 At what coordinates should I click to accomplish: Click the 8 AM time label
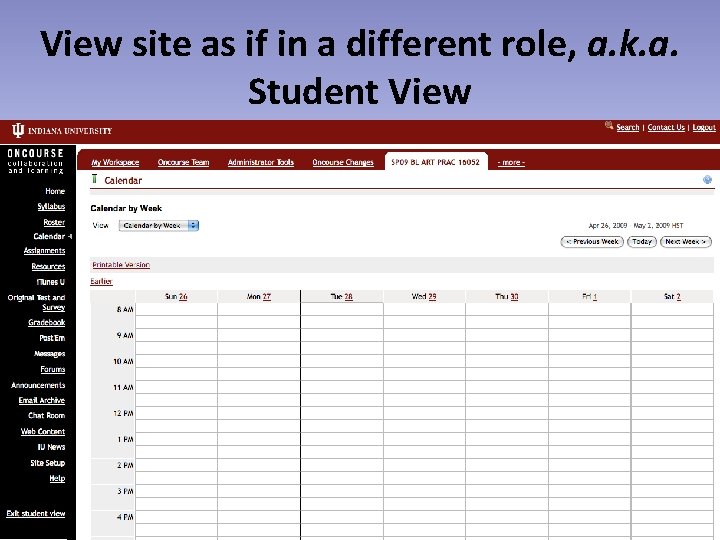click(x=125, y=310)
